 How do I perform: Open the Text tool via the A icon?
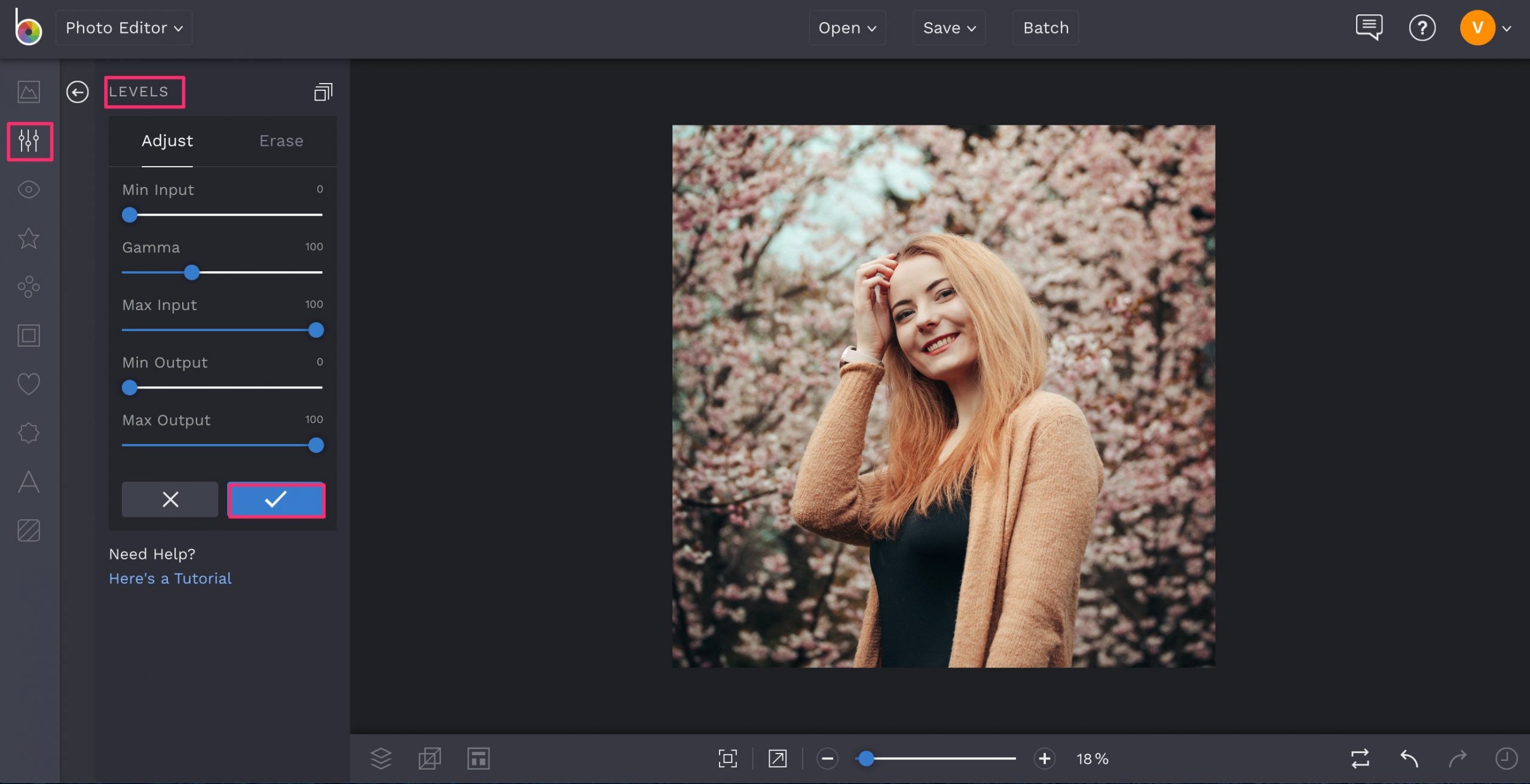(x=28, y=482)
